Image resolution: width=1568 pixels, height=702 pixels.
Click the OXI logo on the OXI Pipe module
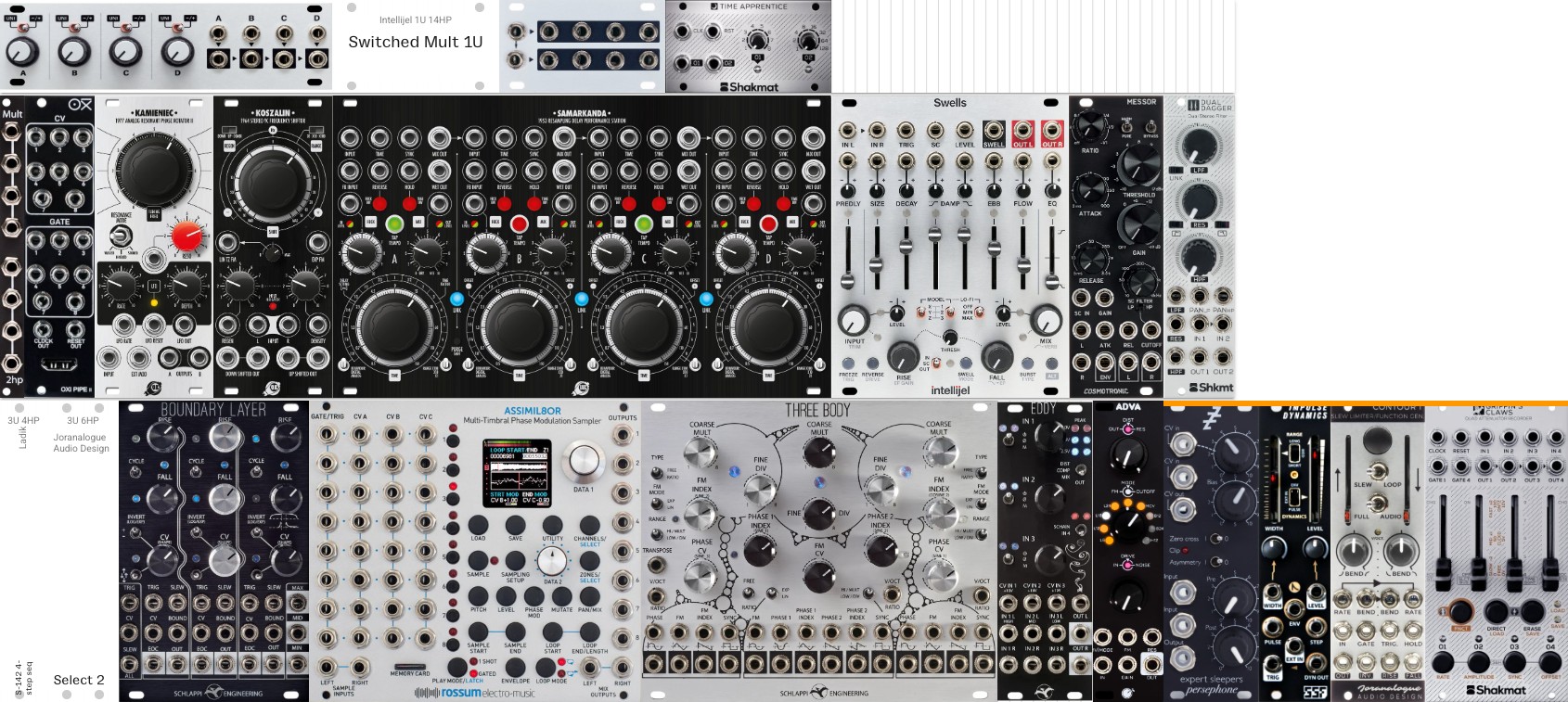pos(81,105)
